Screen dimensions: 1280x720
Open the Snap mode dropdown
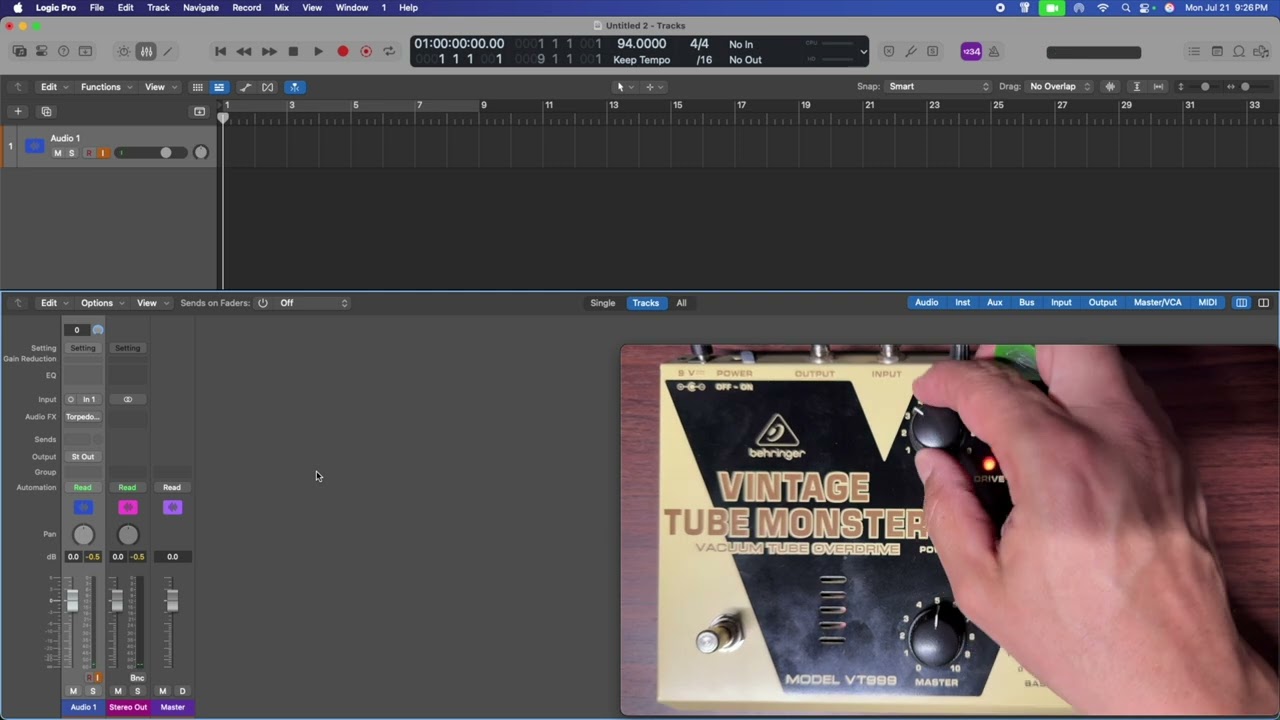point(938,87)
